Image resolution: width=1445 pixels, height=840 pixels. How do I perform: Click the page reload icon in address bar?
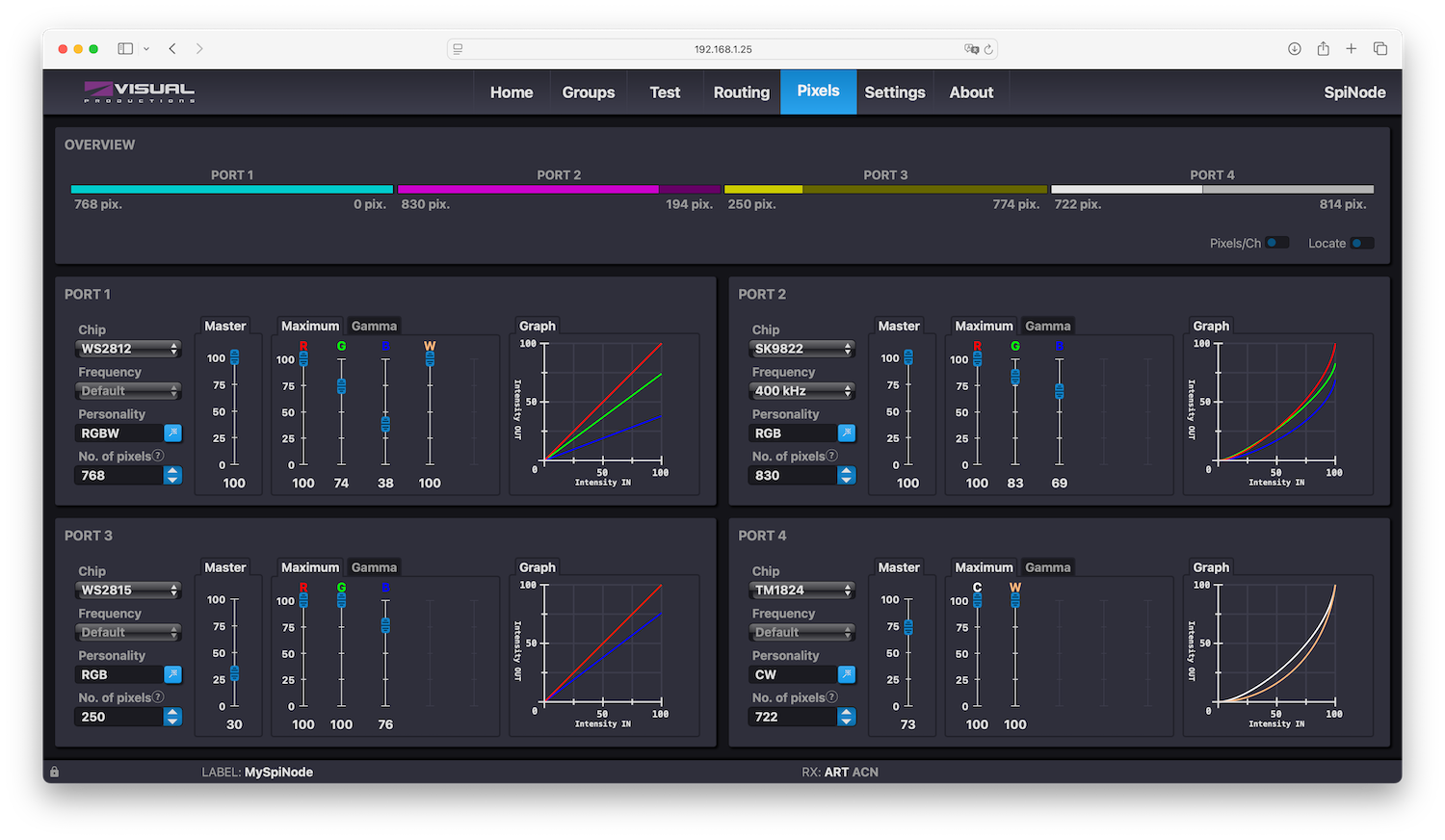(x=988, y=49)
